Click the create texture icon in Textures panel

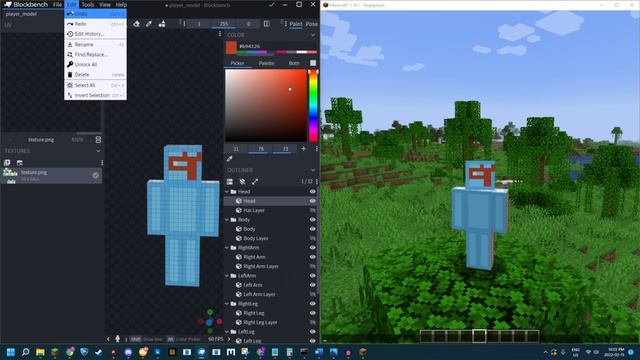tap(20, 162)
